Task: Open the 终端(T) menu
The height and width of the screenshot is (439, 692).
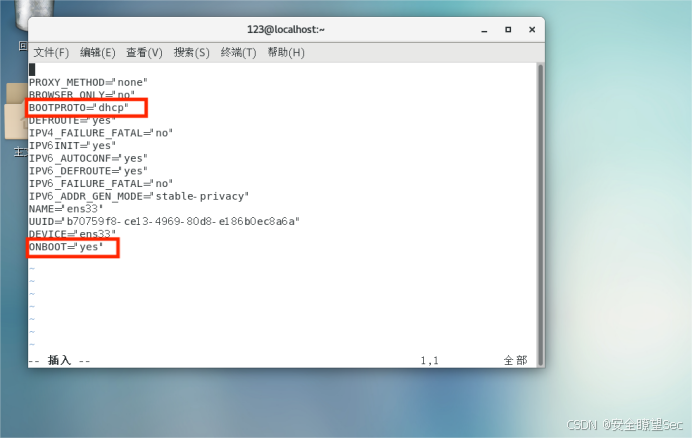Action: tap(238, 53)
